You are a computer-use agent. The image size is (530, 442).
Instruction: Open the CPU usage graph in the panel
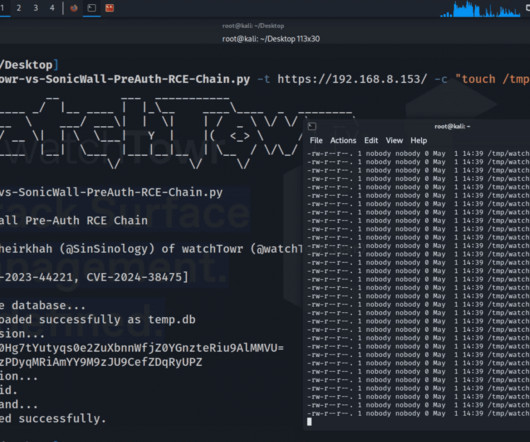(480, 9)
